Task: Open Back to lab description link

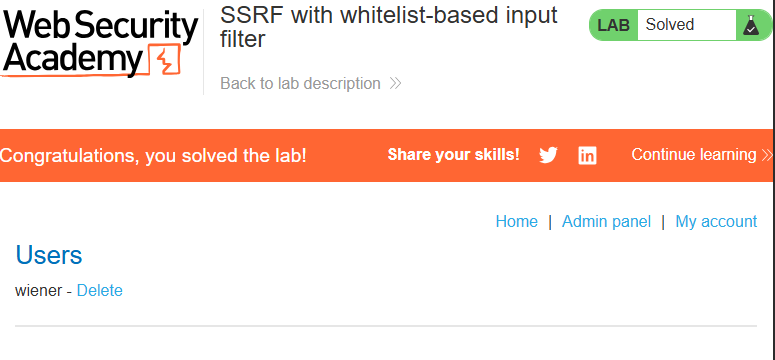Action: (310, 84)
